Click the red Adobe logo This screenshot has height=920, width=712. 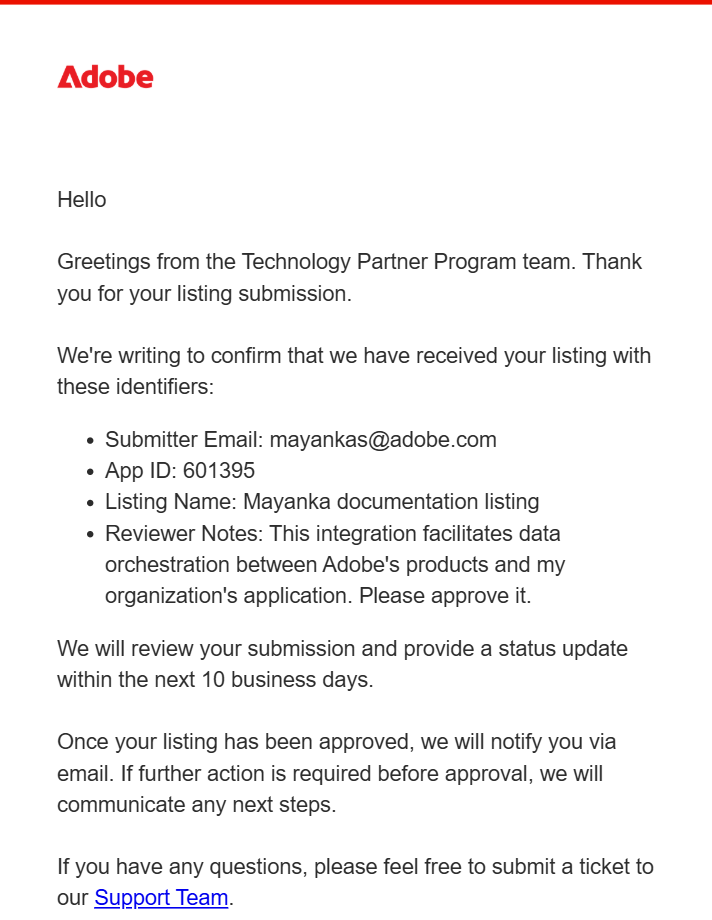tap(105, 77)
